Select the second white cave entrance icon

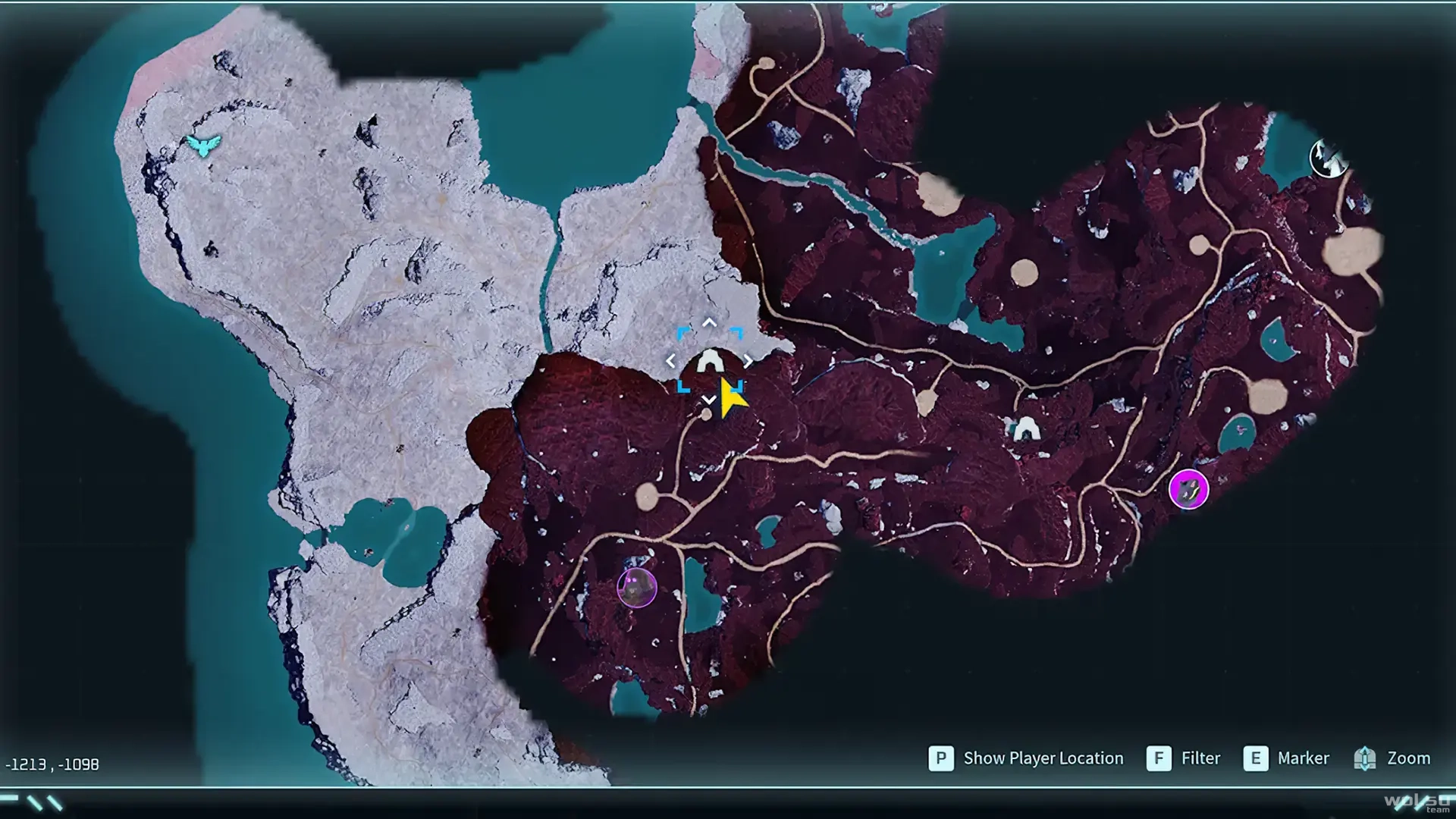pyautogui.click(x=1026, y=428)
